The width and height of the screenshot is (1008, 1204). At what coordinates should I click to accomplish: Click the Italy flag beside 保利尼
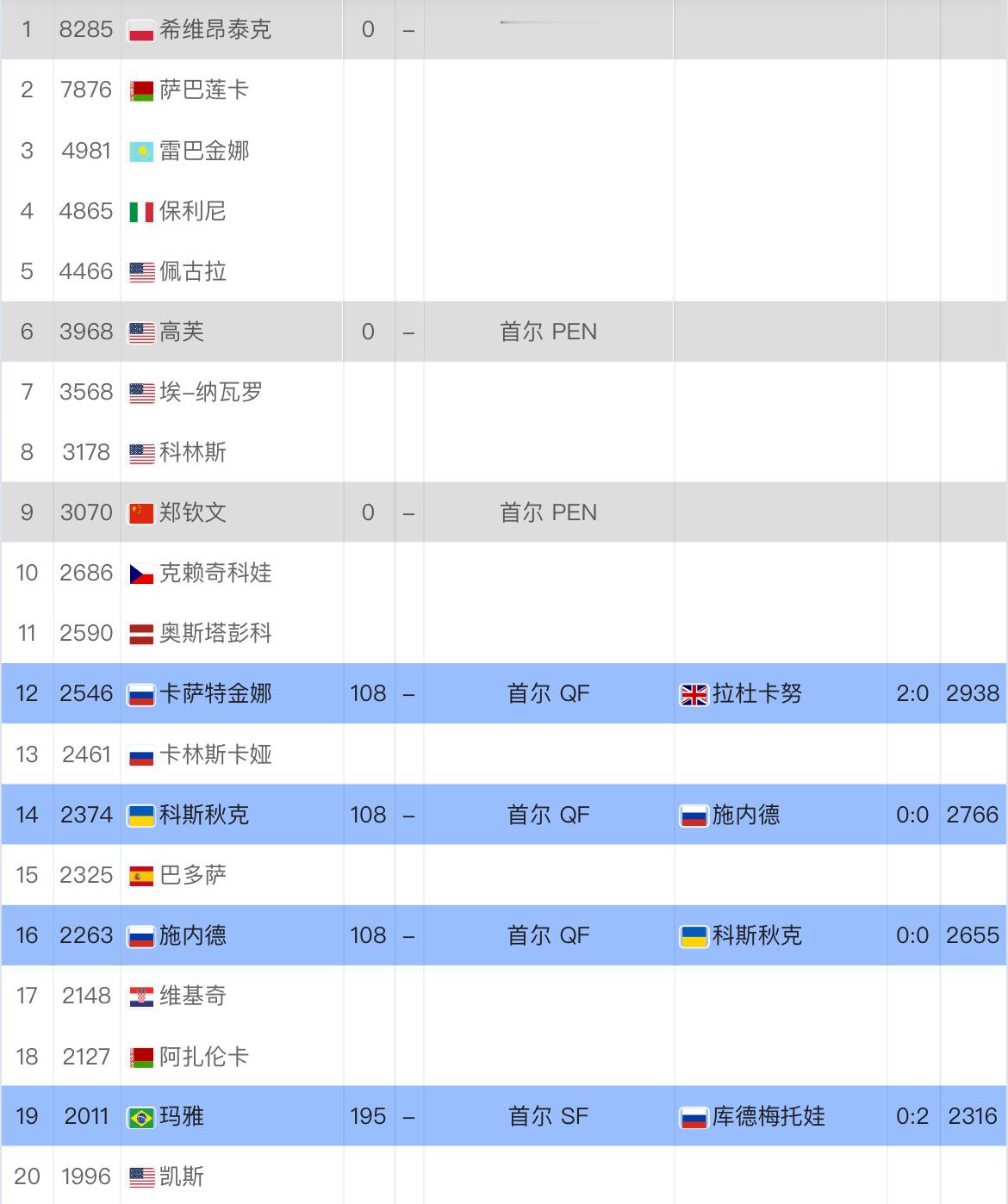tap(141, 212)
